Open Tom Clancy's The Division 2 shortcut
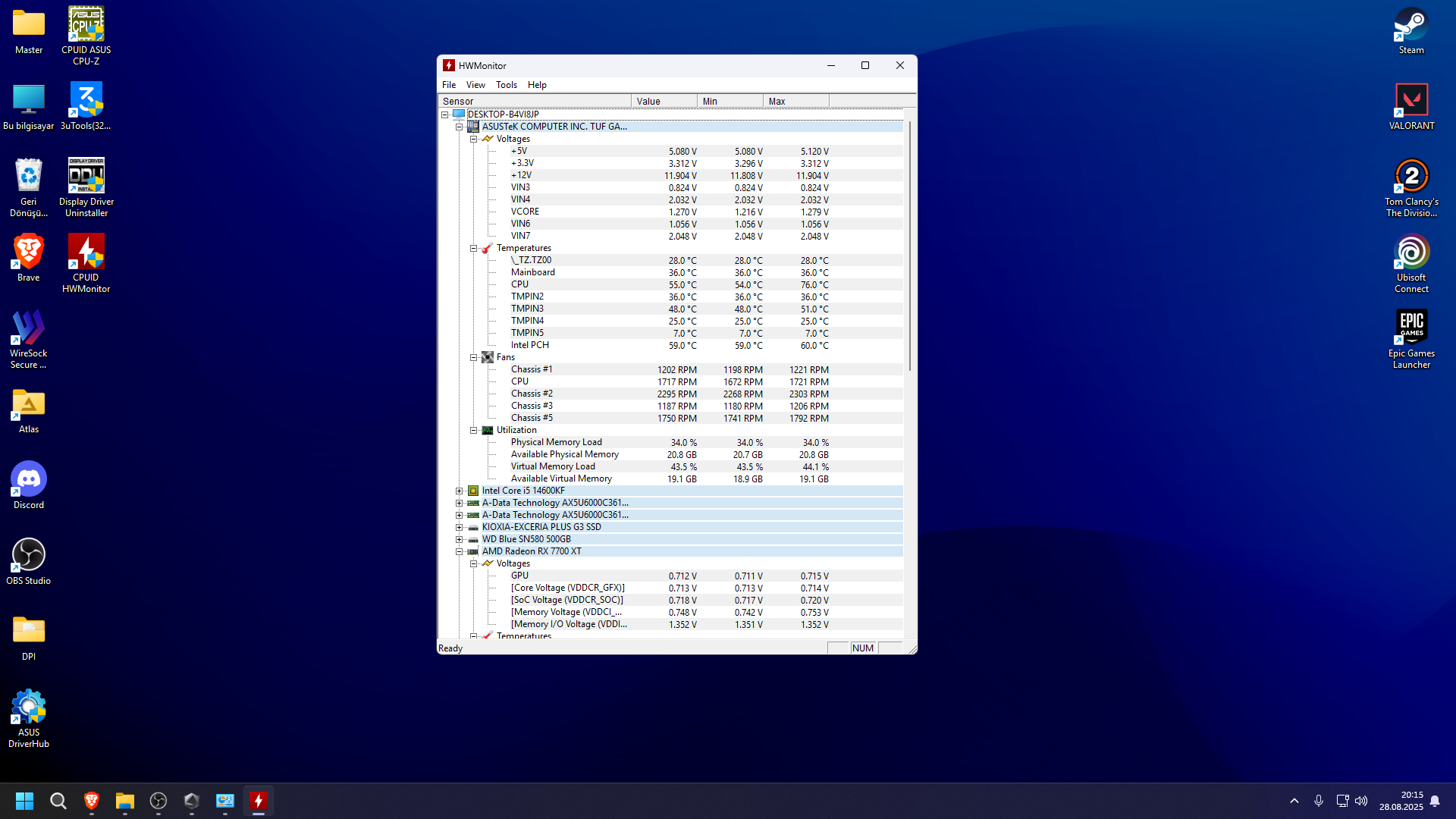The width and height of the screenshot is (1456, 819). pyautogui.click(x=1411, y=188)
